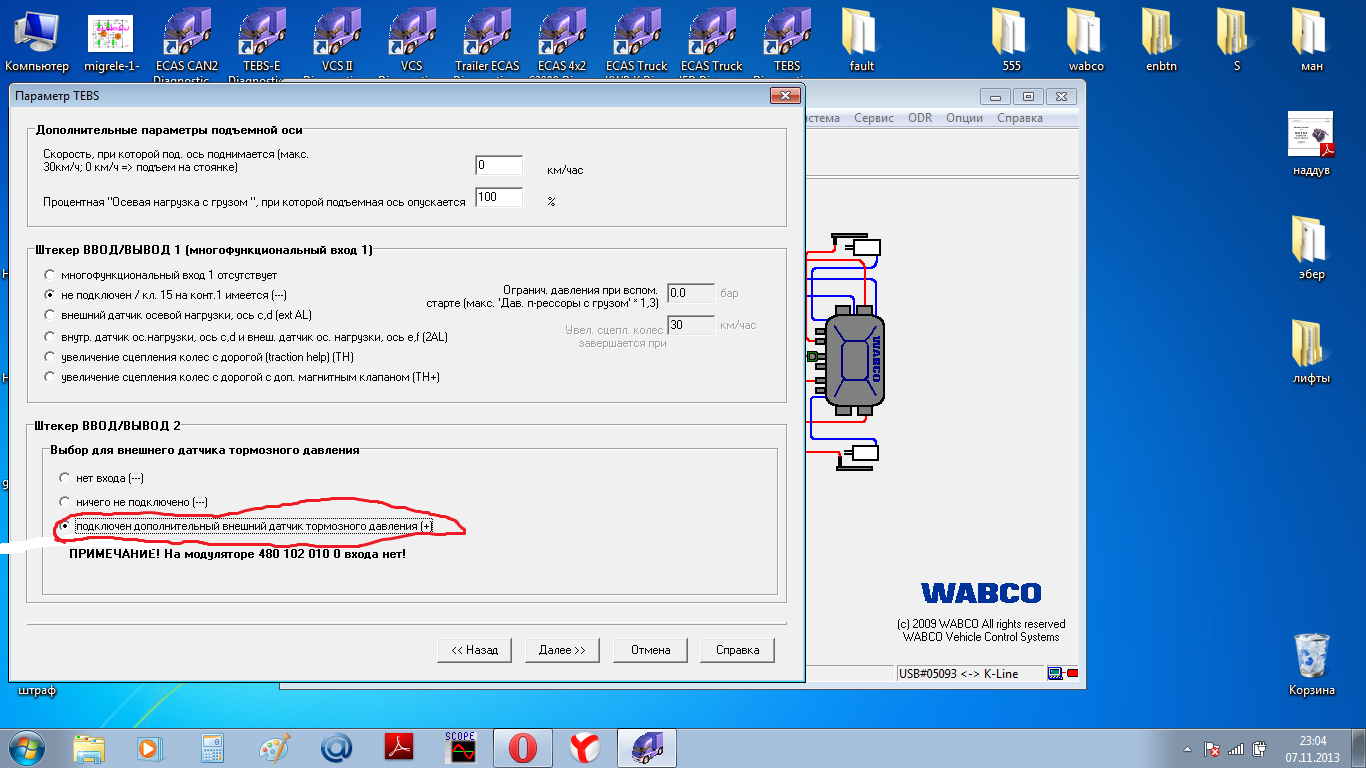Open the 555 desktop folder

point(1011,42)
